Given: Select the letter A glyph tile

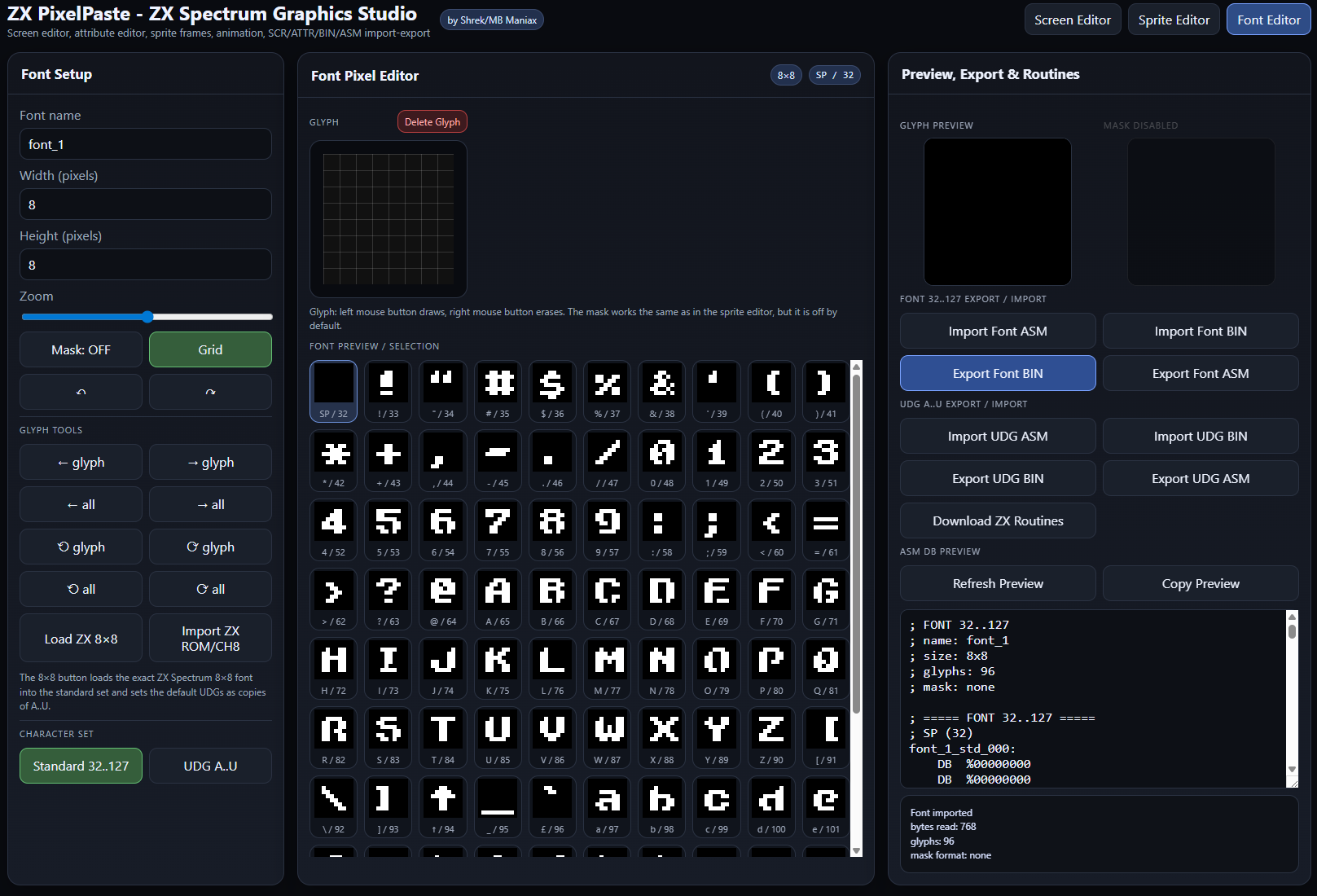Looking at the screenshot, I should click(x=498, y=599).
